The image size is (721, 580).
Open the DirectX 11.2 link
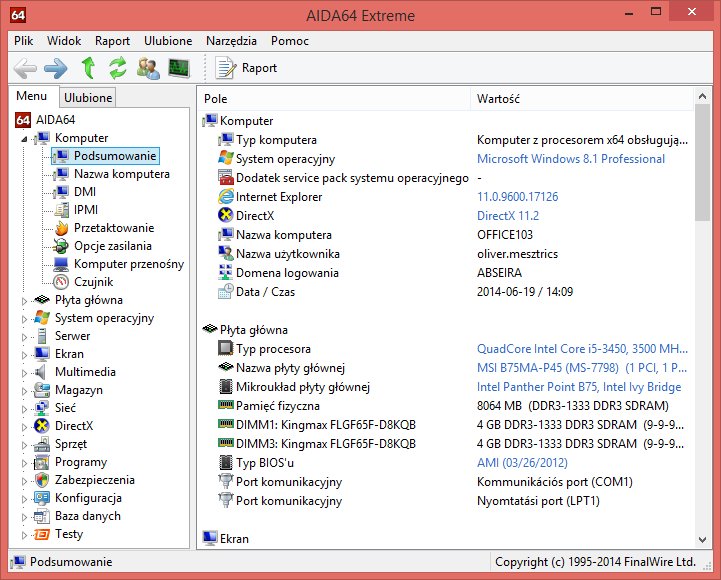pyautogui.click(x=508, y=216)
